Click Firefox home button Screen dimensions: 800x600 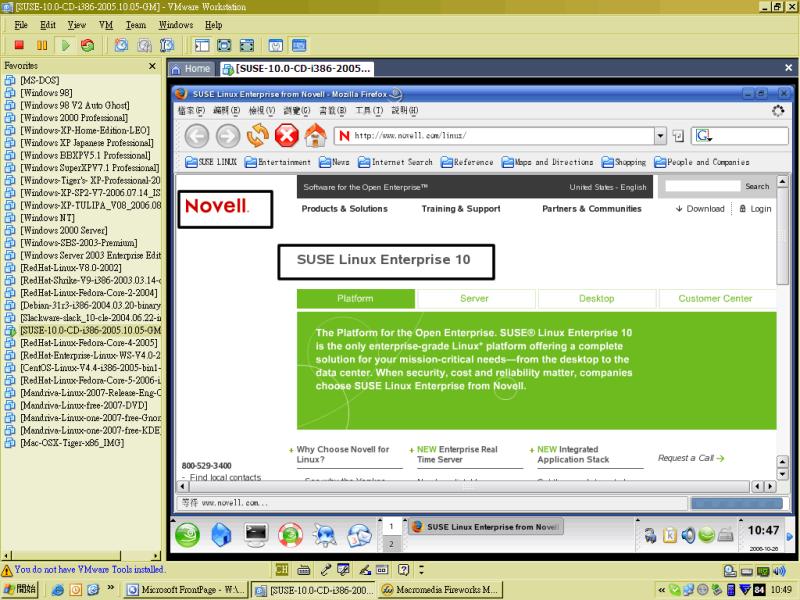click(x=315, y=135)
